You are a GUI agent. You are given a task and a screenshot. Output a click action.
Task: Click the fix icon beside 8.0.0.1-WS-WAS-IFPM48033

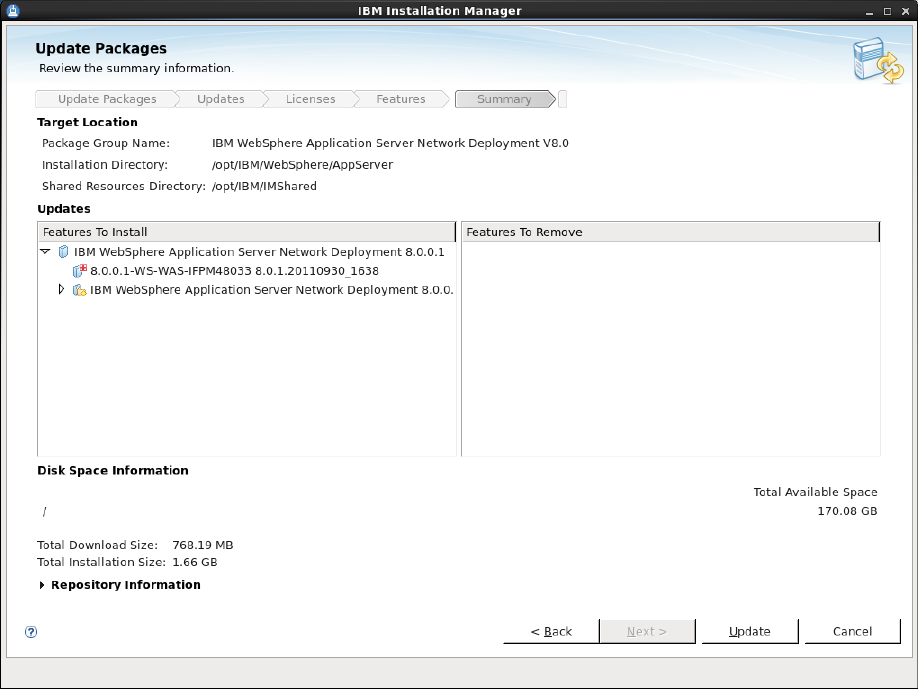click(x=80, y=271)
